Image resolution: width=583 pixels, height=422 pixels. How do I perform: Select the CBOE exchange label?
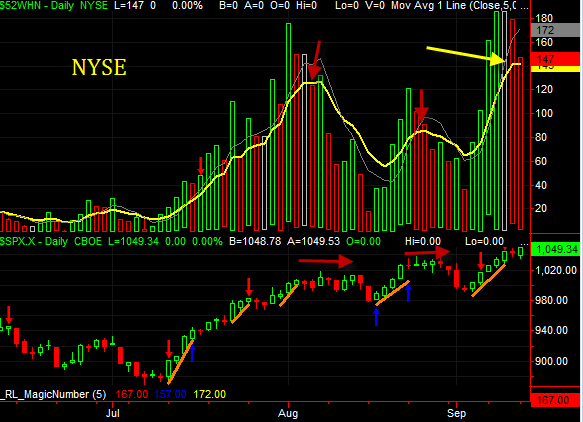point(88,241)
